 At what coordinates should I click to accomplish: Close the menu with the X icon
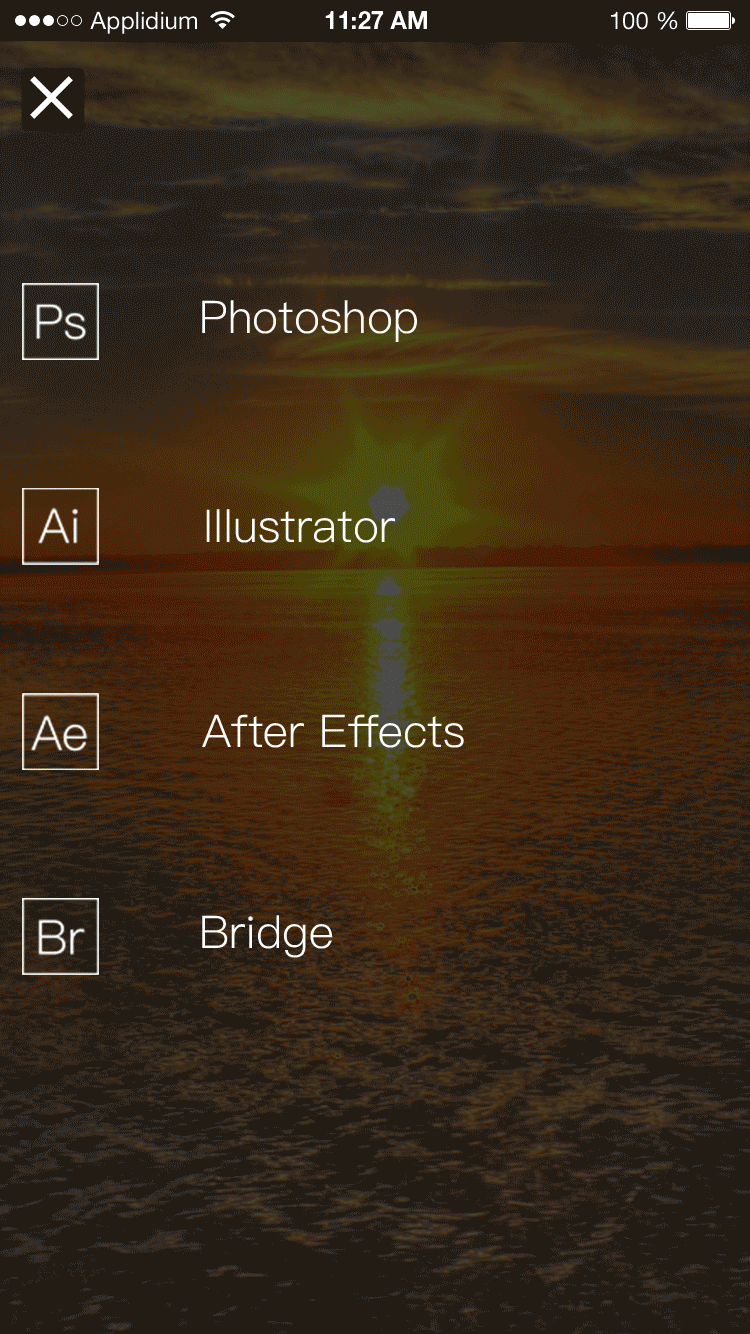pyautogui.click(x=52, y=98)
